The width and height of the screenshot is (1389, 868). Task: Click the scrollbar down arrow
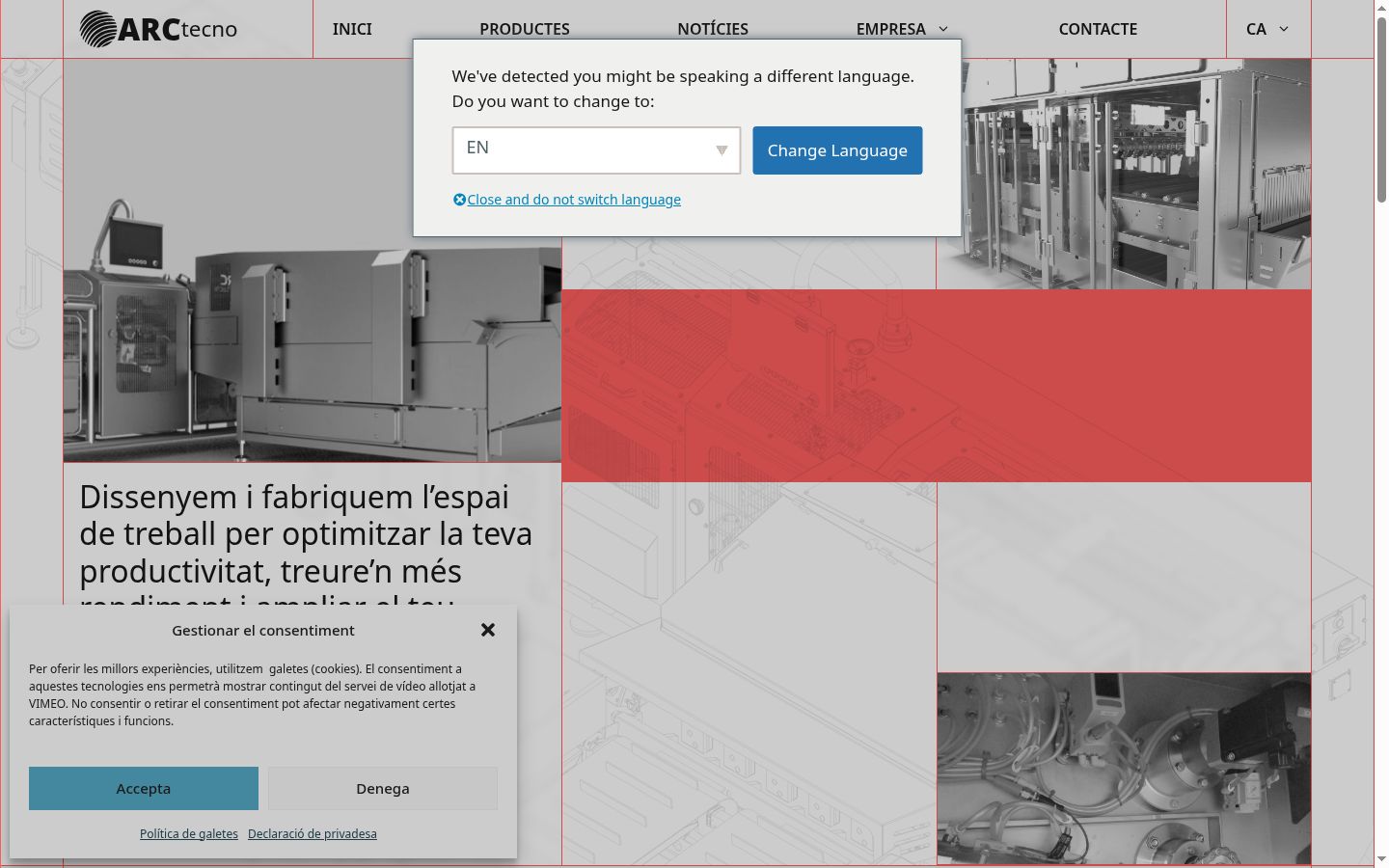click(1381, 859)
